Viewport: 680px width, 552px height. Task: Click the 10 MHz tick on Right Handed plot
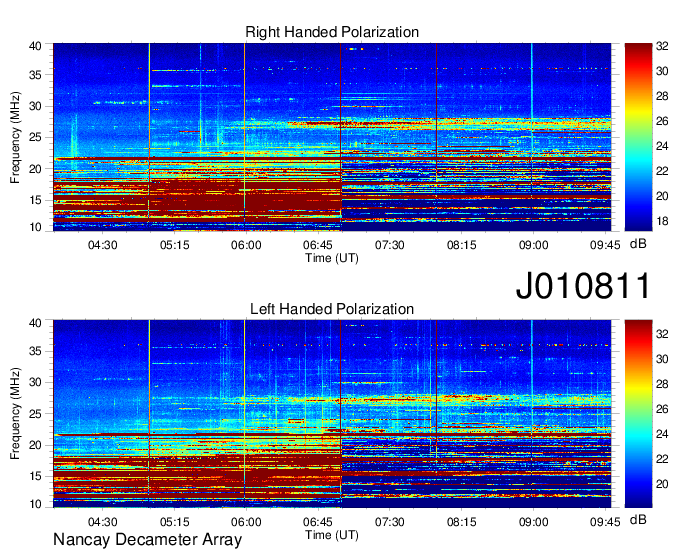35,227
